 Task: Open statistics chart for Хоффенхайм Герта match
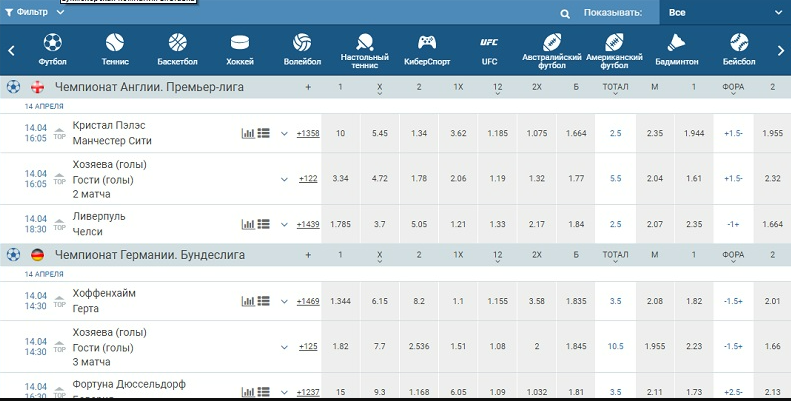248,301
